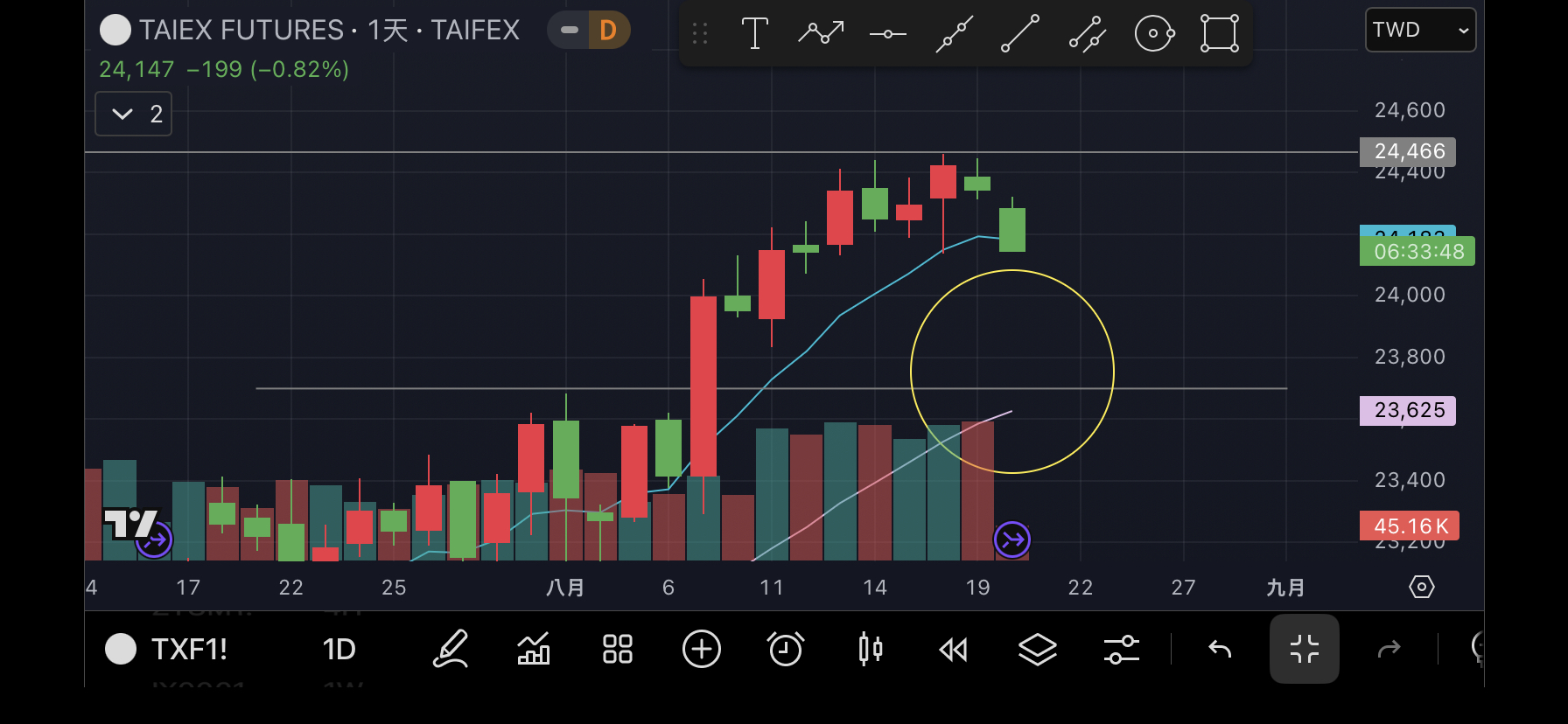1568x724 pixels.
Task: Click the 24,466 price label on the axis
Action: coord(1408,152)
